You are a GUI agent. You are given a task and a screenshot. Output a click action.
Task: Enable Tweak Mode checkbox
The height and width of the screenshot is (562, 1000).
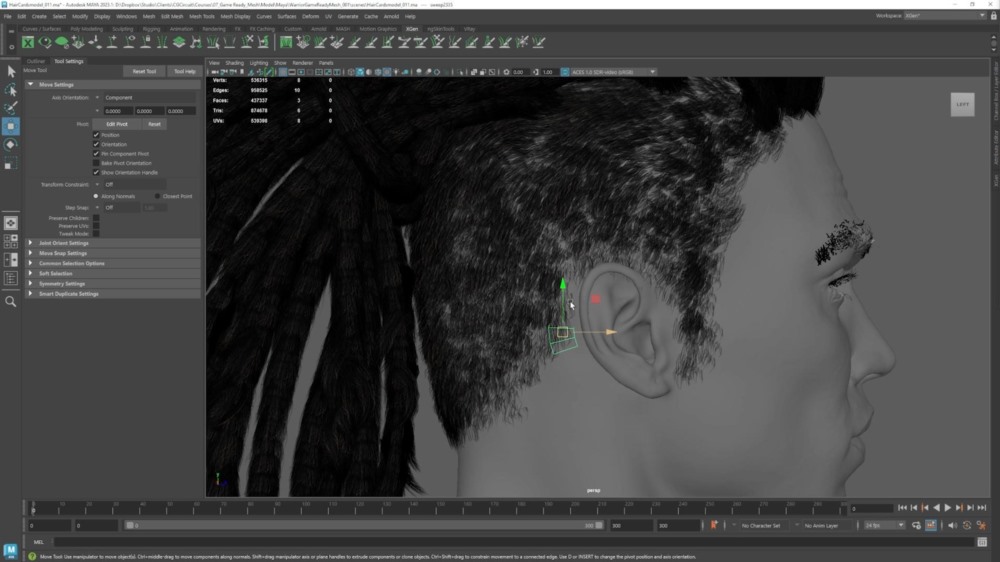[96, 233]
